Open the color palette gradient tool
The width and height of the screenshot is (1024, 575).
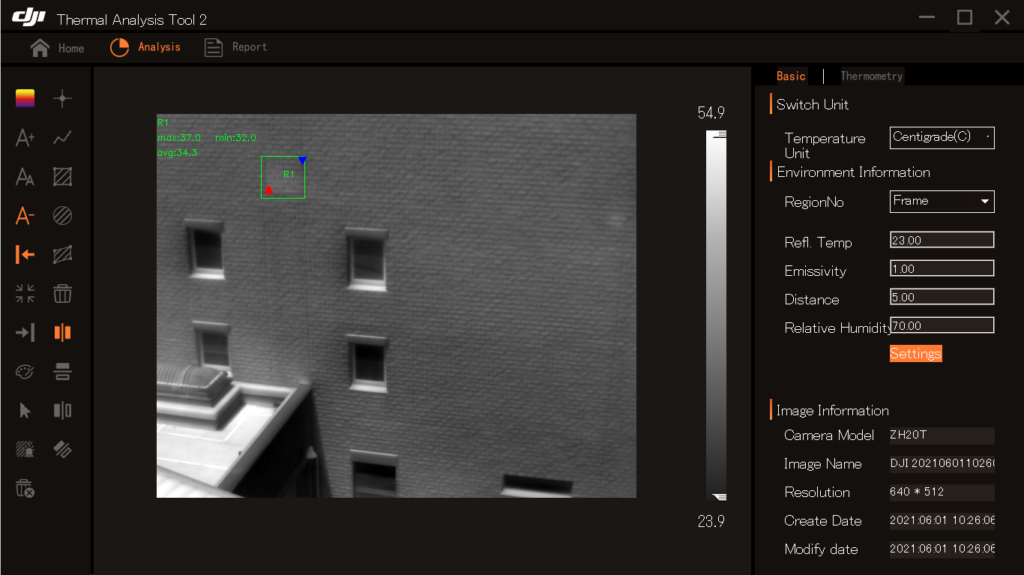(x=25, y=98)
